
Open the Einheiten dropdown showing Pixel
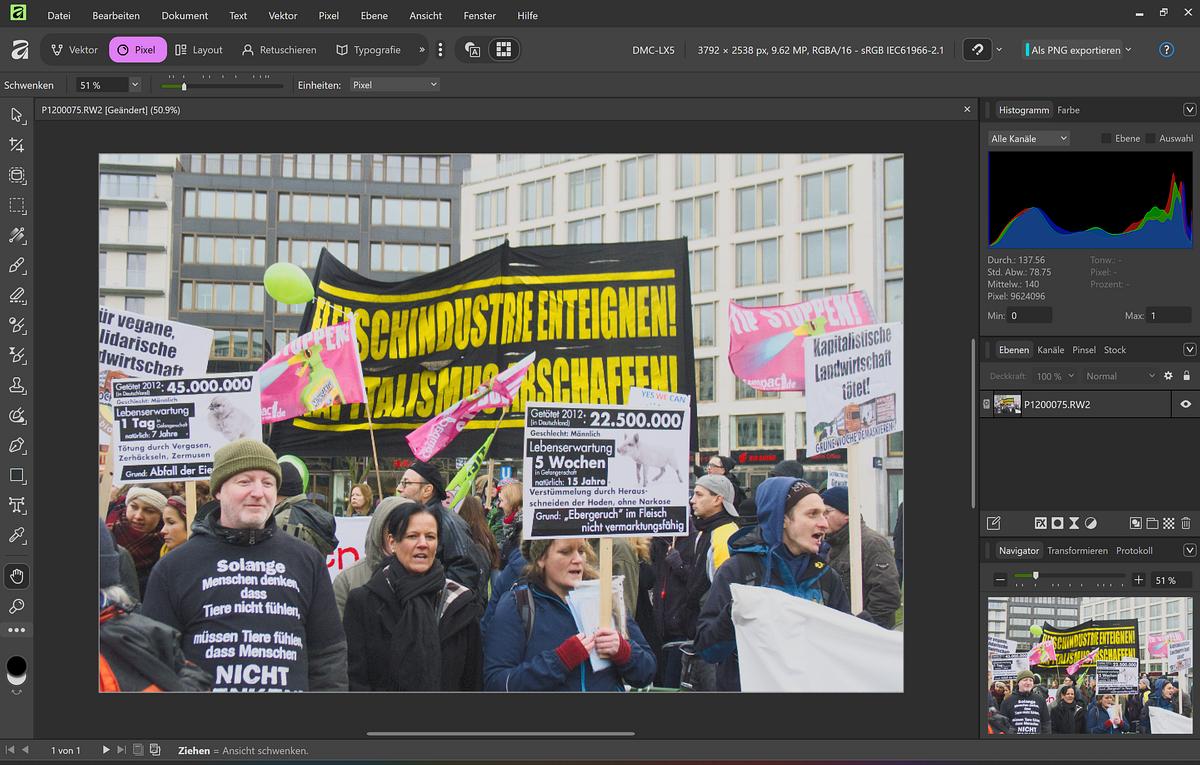point(395,84)
